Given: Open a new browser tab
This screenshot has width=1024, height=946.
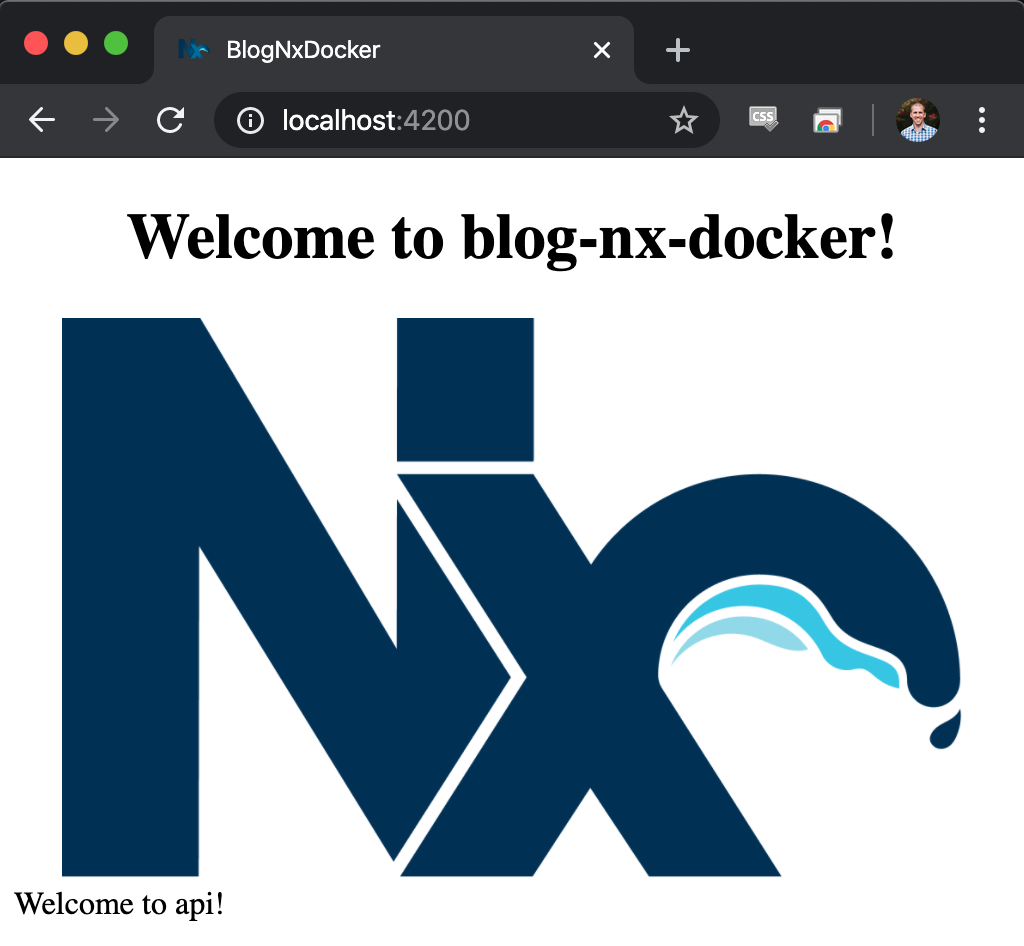Looking at the screenshot, I should 678,50.
